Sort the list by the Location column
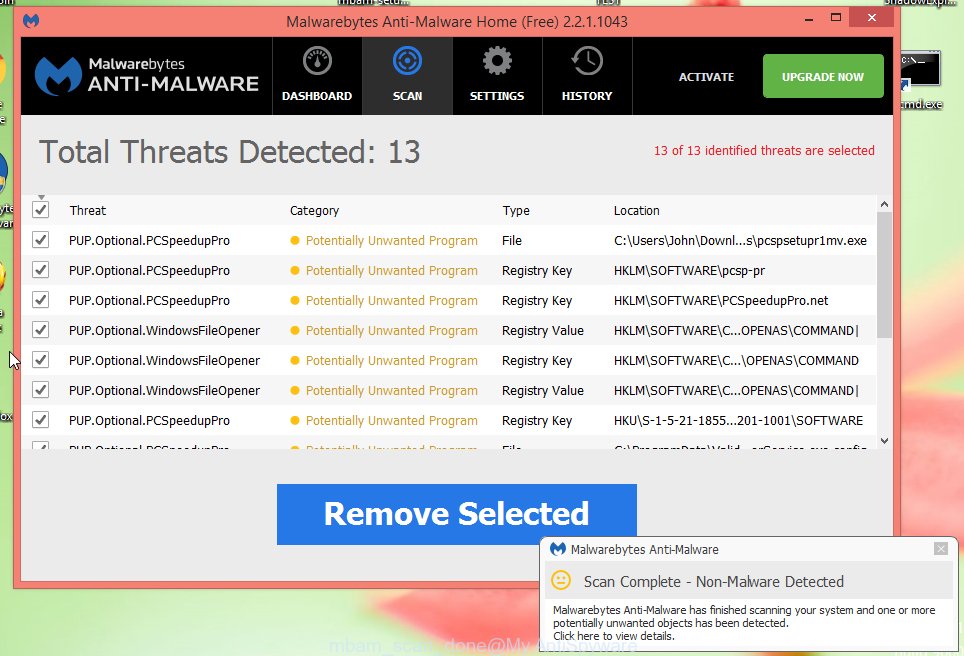This screenshot has height=656, width=964. tap(636, 210)
